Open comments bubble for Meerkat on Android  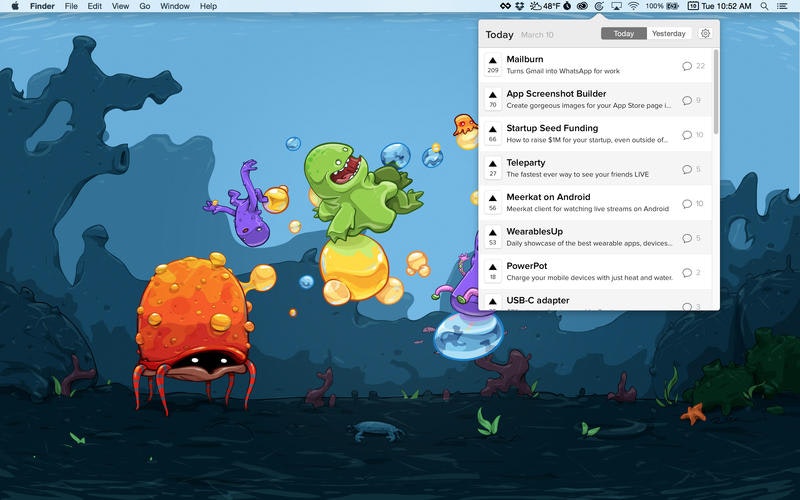(687, 204)
